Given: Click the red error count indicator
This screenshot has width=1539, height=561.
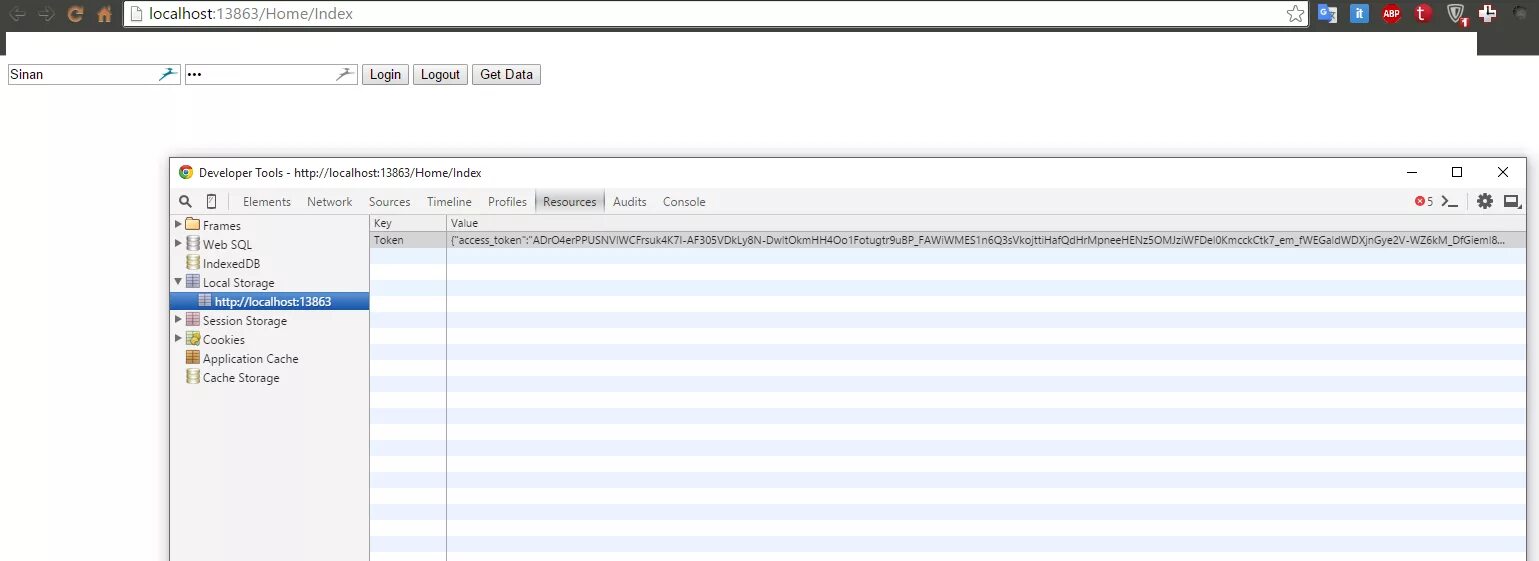Looking at the screenshot, I should (x=1423, y=201).
